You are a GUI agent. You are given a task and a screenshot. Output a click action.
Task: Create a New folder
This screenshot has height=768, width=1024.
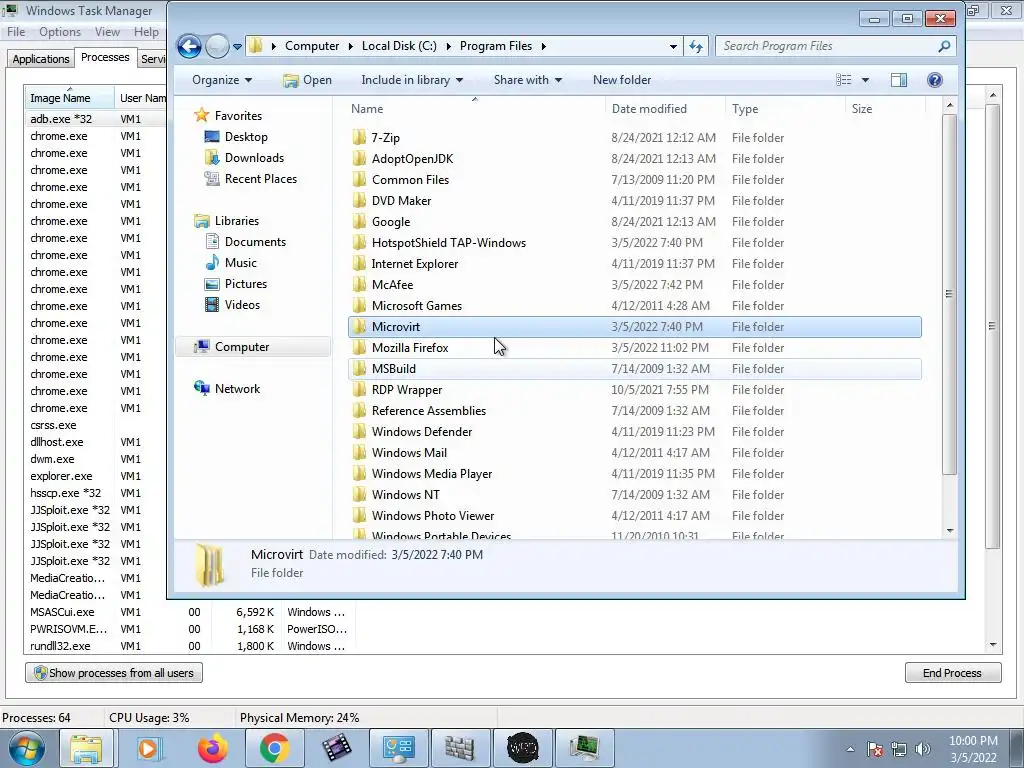point(622,80)
